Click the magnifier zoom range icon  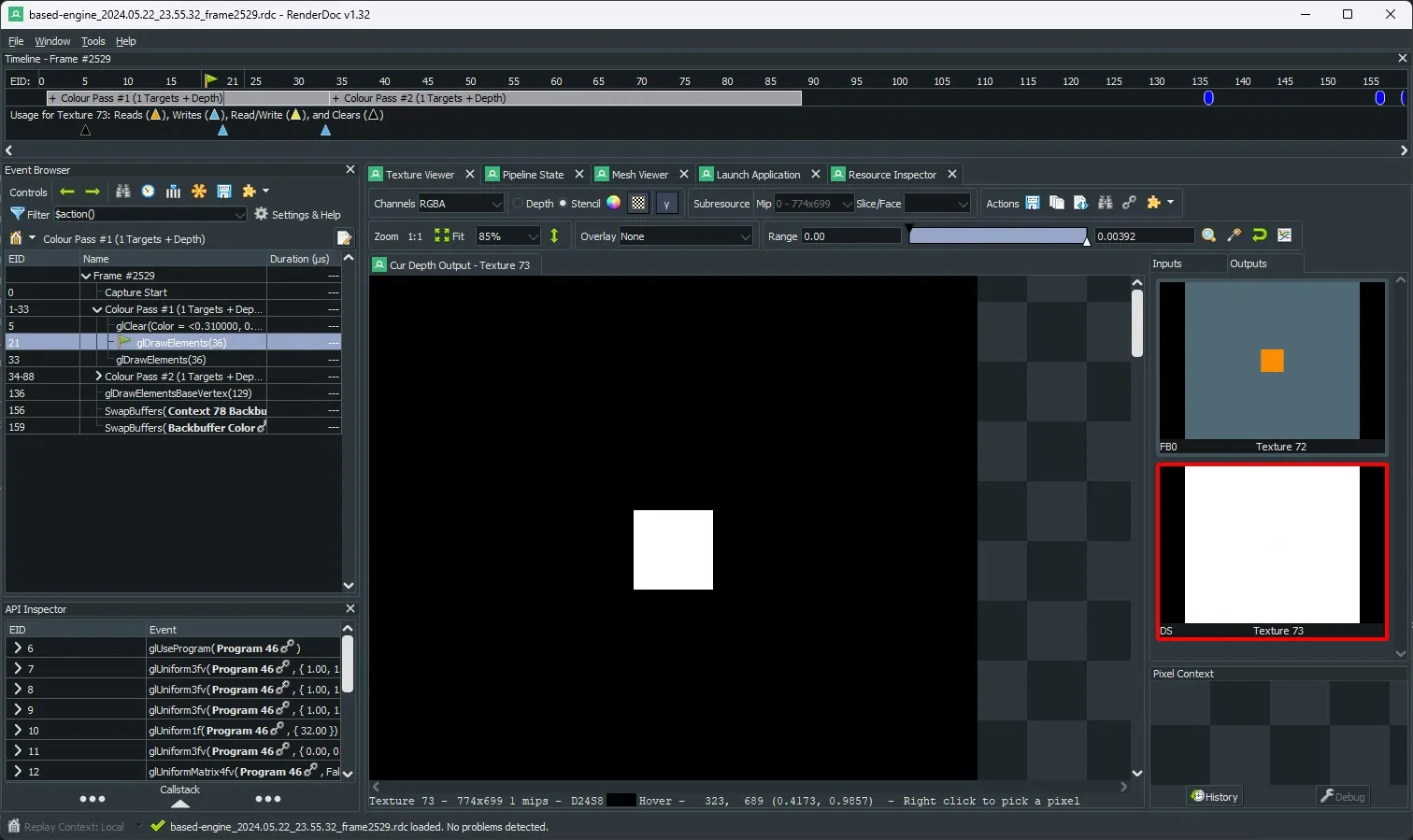click(1208, 235)
